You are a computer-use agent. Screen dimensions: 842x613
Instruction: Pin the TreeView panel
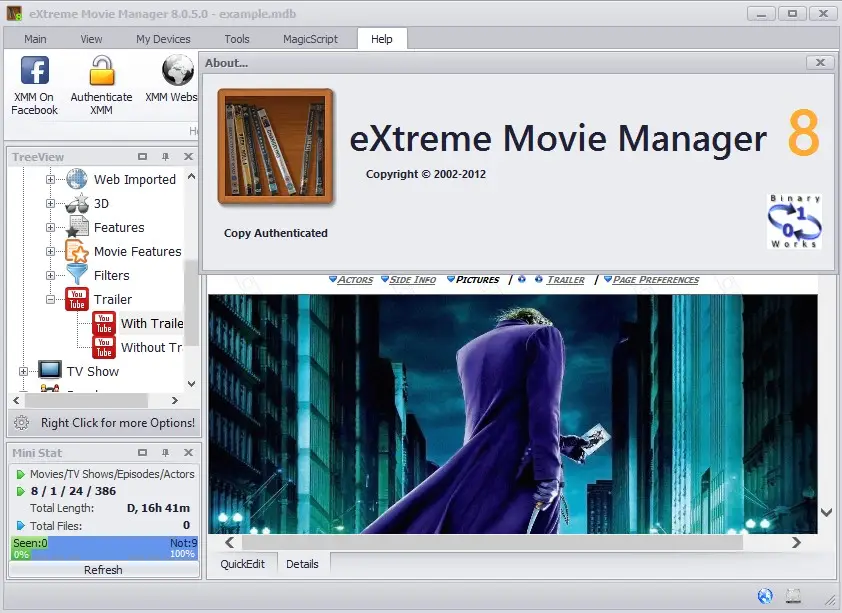pos(165,157)
